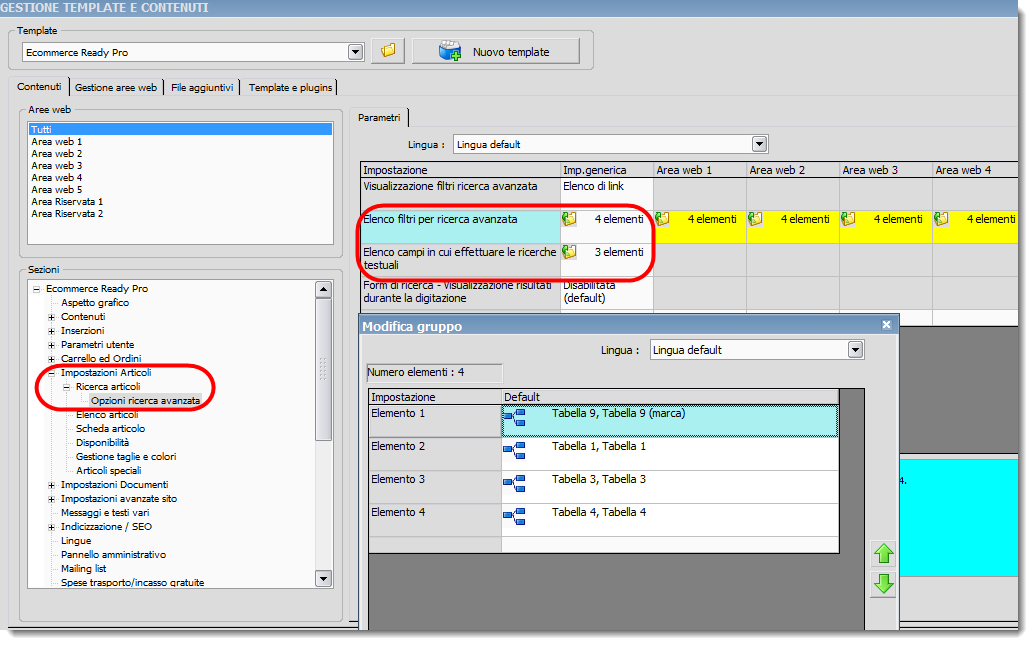Expand the Carrello ed Ordini node

[51, 359]
